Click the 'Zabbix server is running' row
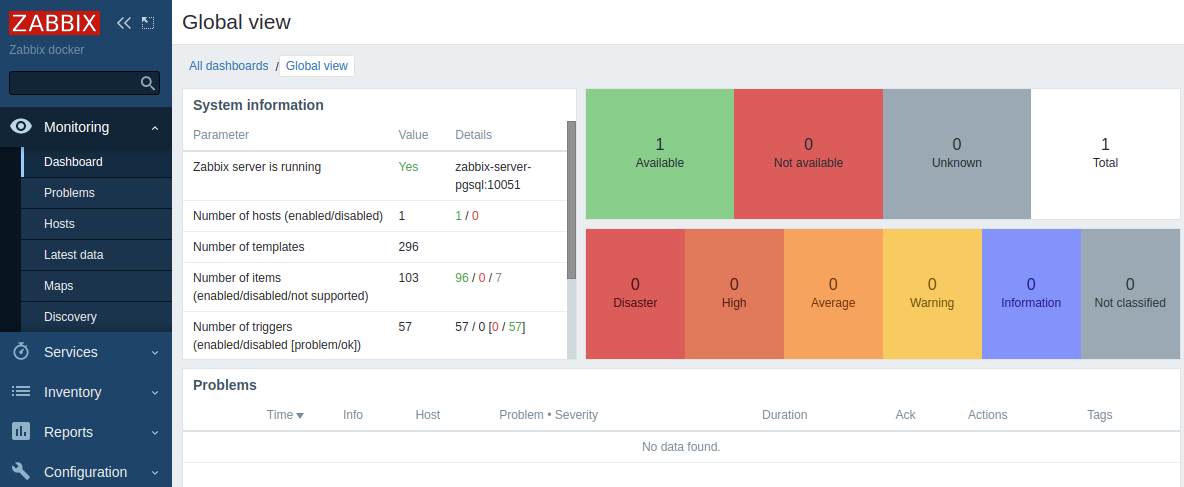The width and height of the screenshot is (1184, 487). click(x=375, y=176)
